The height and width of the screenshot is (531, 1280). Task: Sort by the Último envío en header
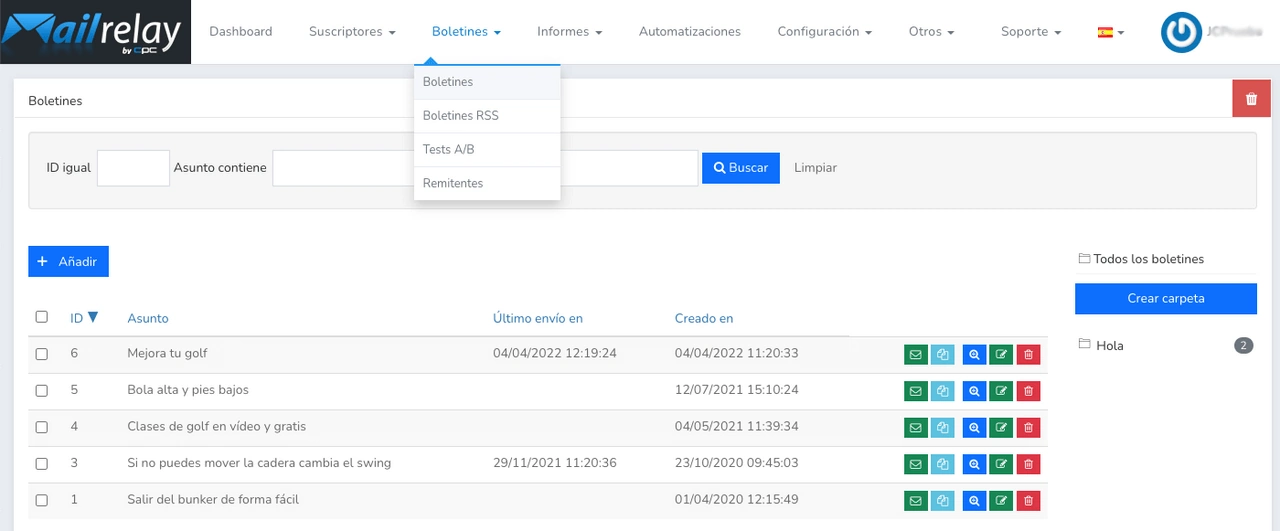click(538, 318)
